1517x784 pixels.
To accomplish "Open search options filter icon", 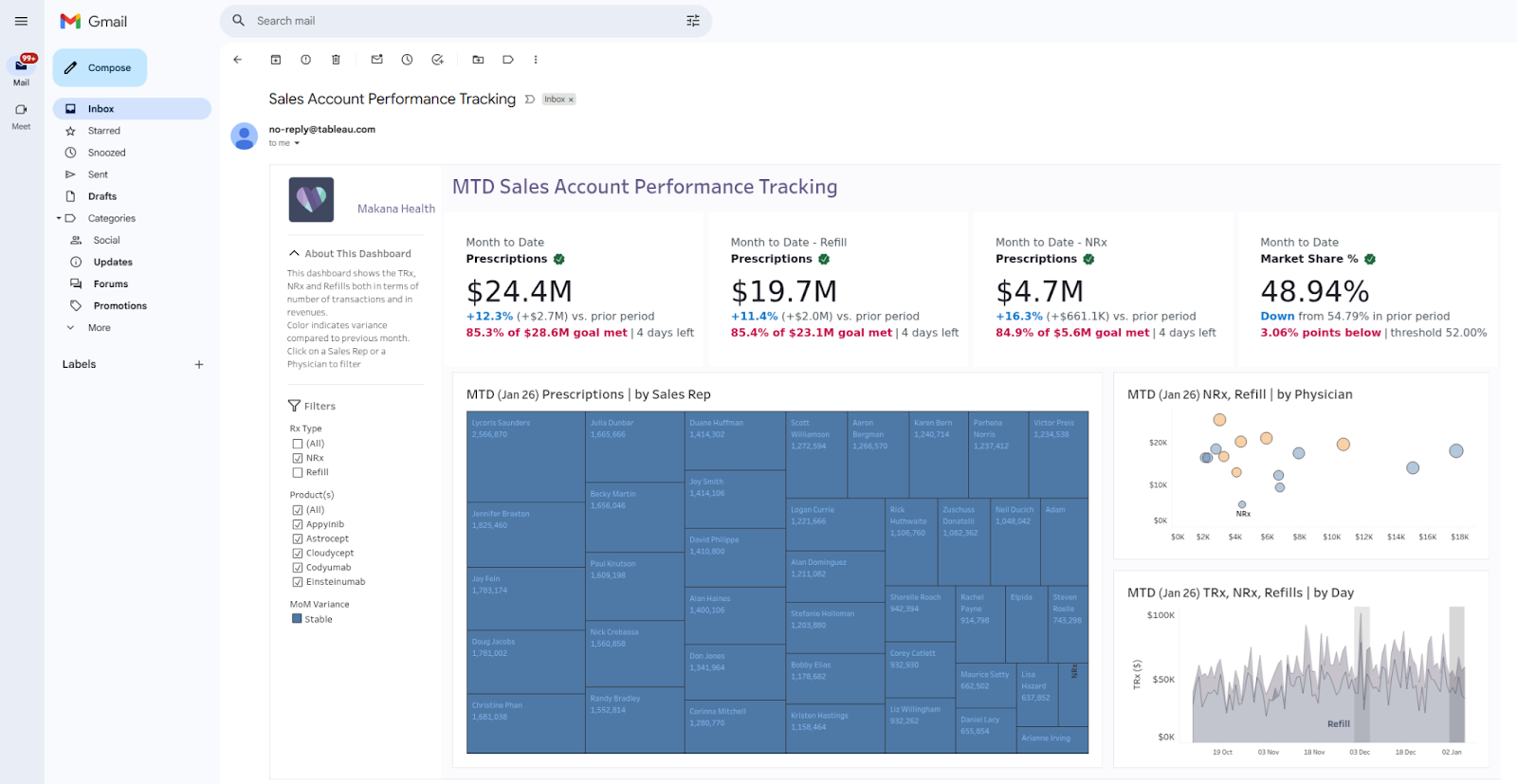I will pos(693,21).
